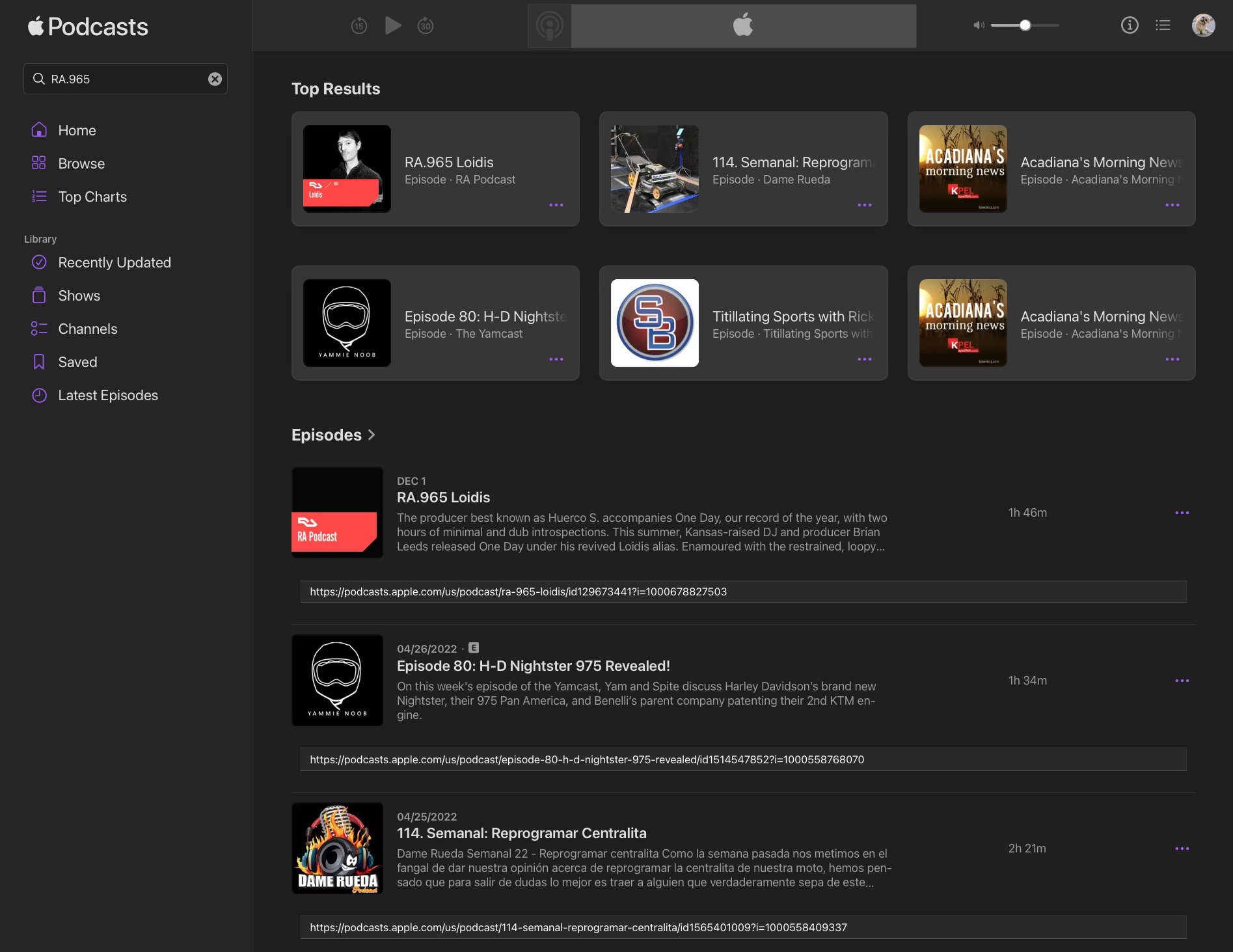Open more options on 114. Semanal card
Image resolution: width=1233 pixels, height=952 pixels.
click(865, 205)
